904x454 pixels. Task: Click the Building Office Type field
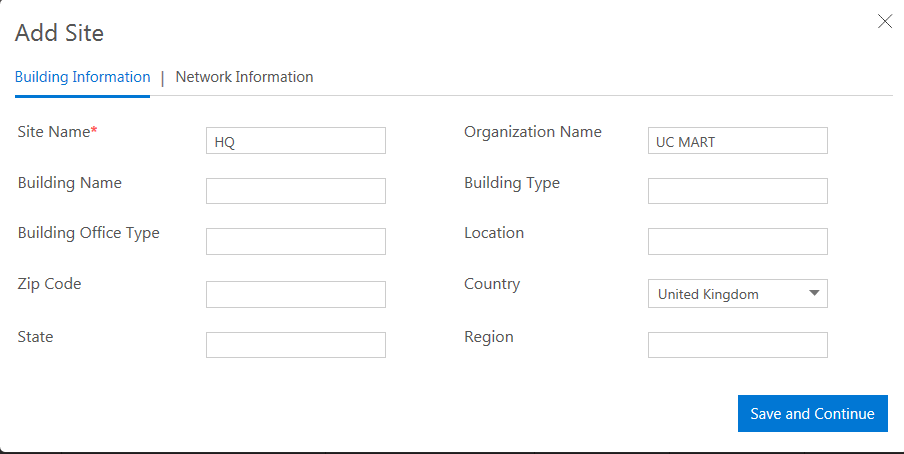coord(295,241)
